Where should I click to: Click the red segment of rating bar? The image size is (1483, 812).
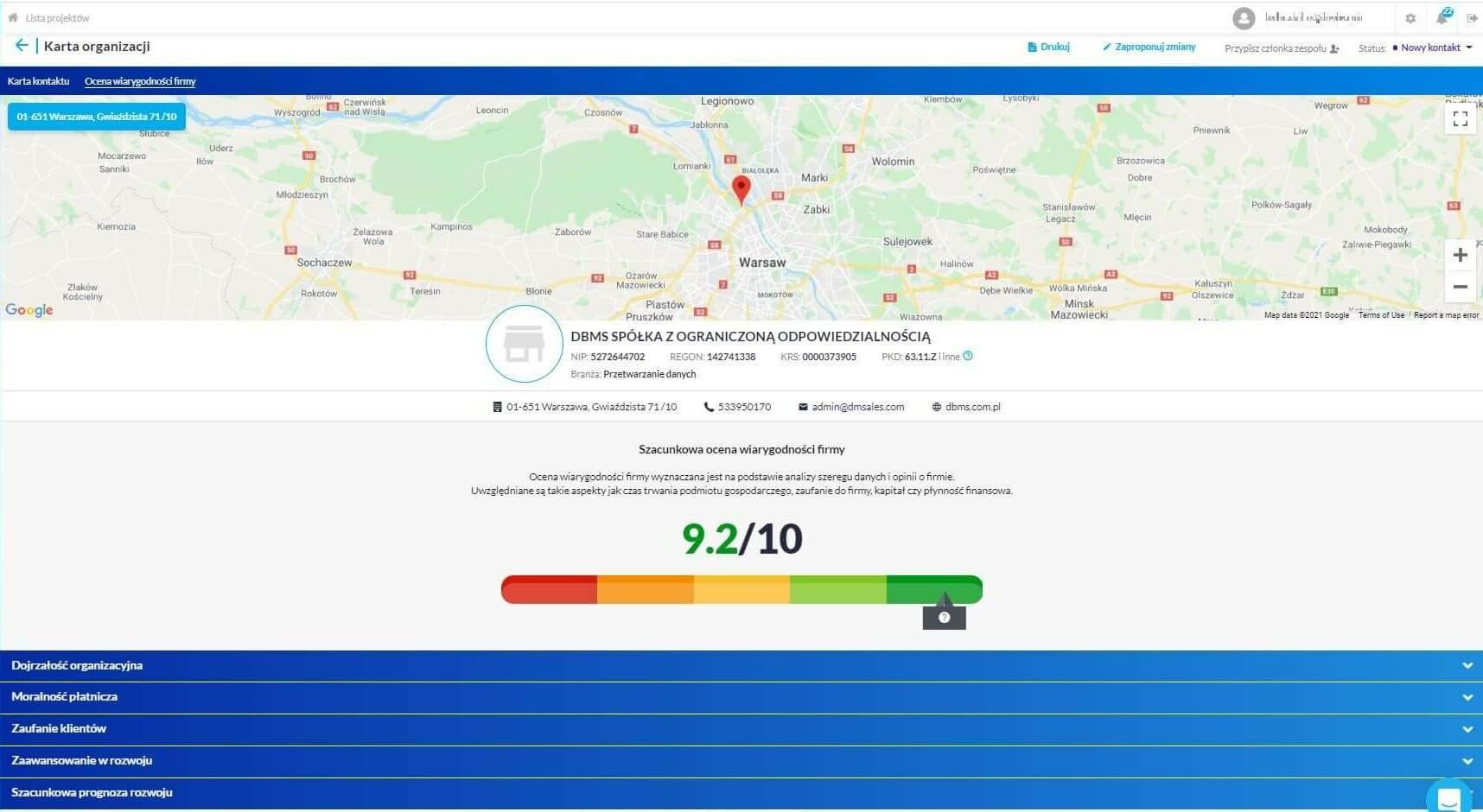click(x=550, y=590)
